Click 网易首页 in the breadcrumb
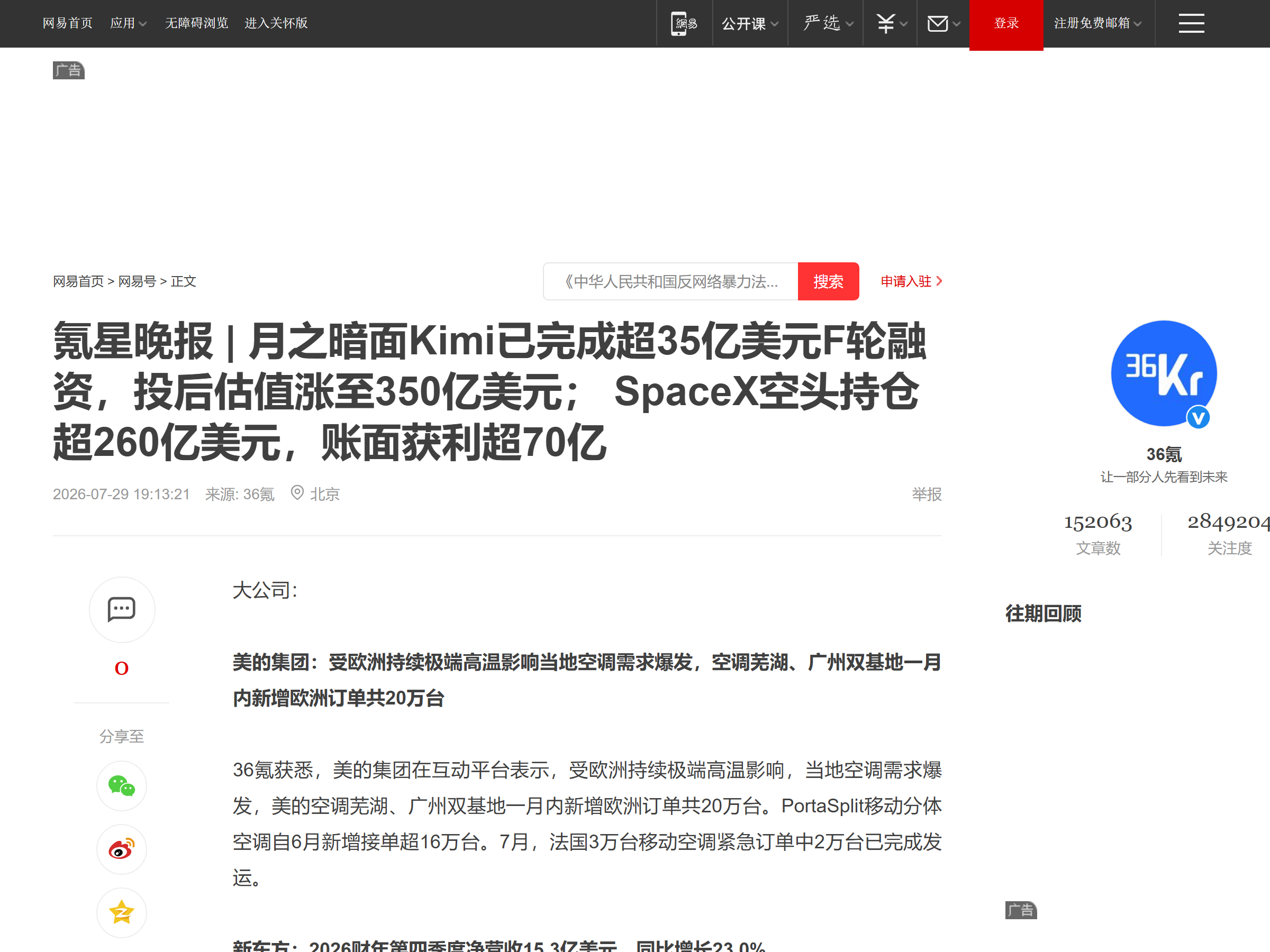 [x=78, y=281]
